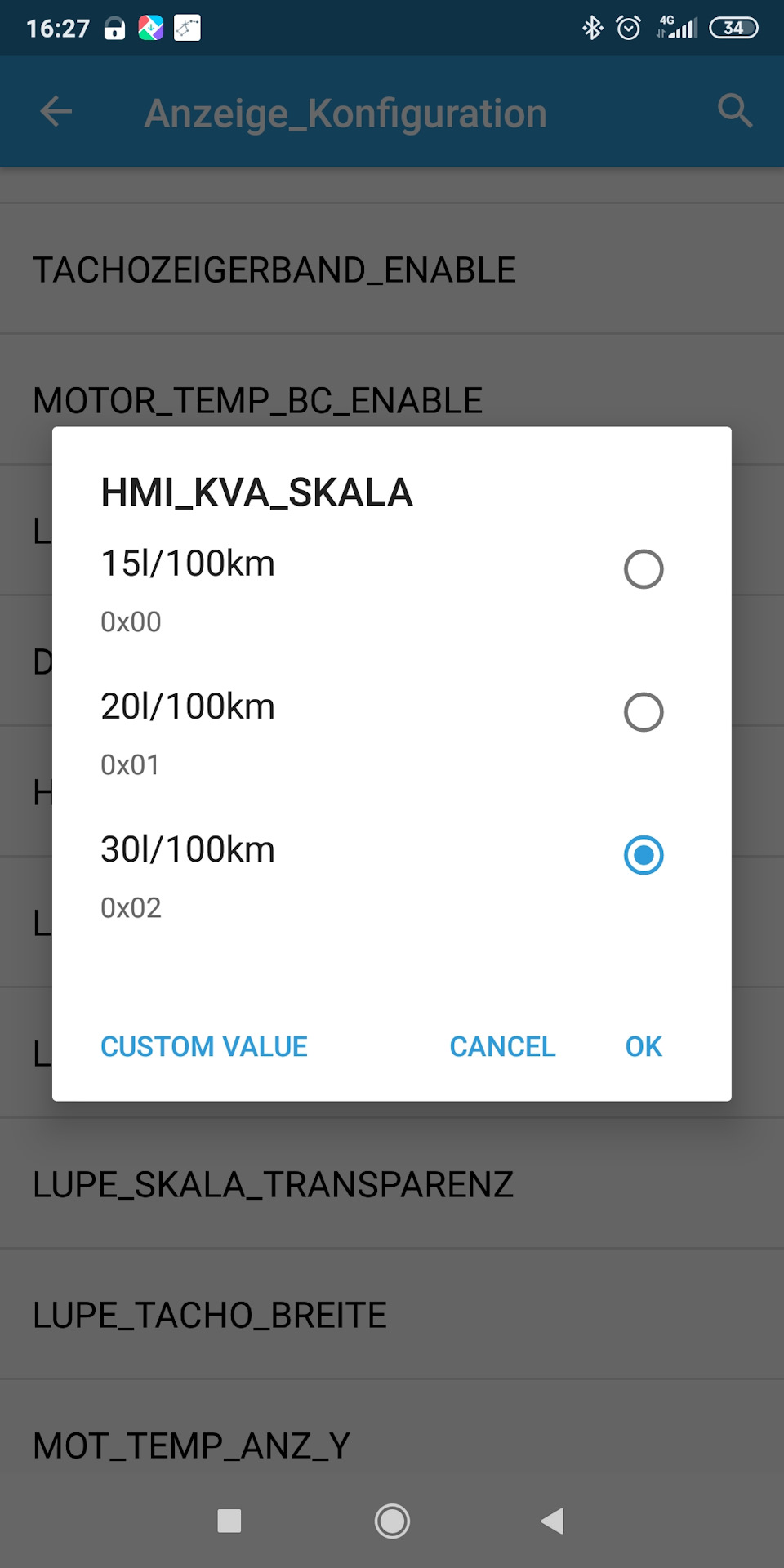Image resolution: width=784 pixels, height=1568 pixels.
Task: Confirm selection with OK
Action: (644, 1046)
